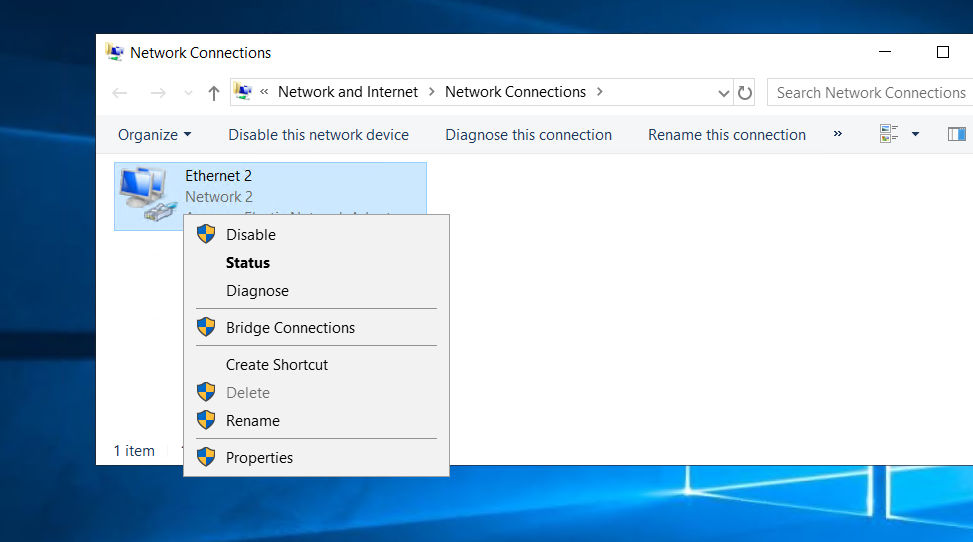Viewport: 973px width, 542px height.
Task: Click the change view icon
Action: pyautogui.click(x=889, y=133)
